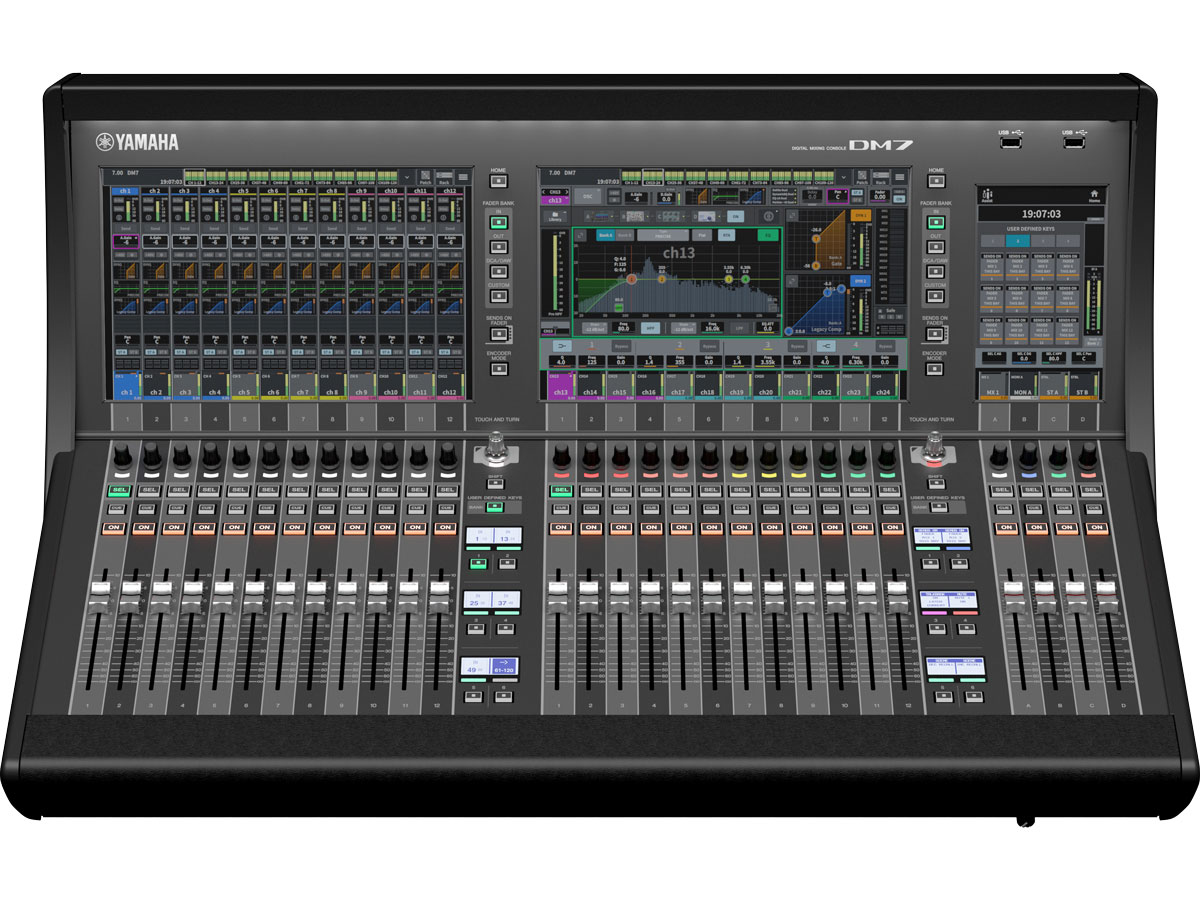This screenshot has width=1200, height=900.
Task: Select DCA/DAW fader bank beside the center screen
Action: point(936,271)
